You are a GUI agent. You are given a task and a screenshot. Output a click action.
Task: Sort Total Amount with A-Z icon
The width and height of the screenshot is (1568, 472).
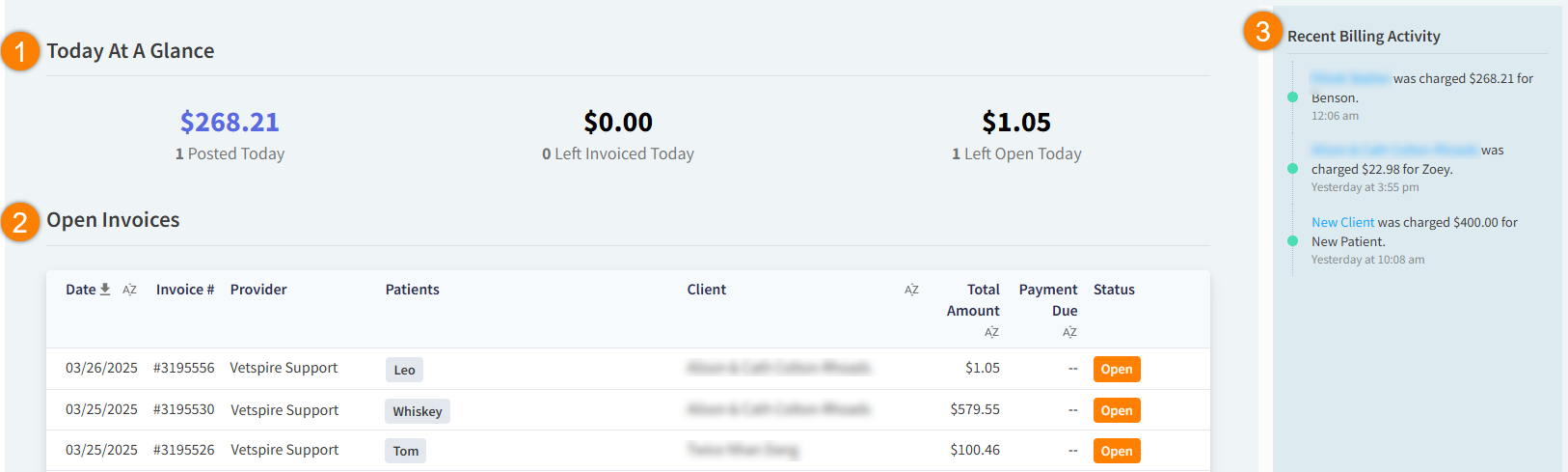coord(991,332)
